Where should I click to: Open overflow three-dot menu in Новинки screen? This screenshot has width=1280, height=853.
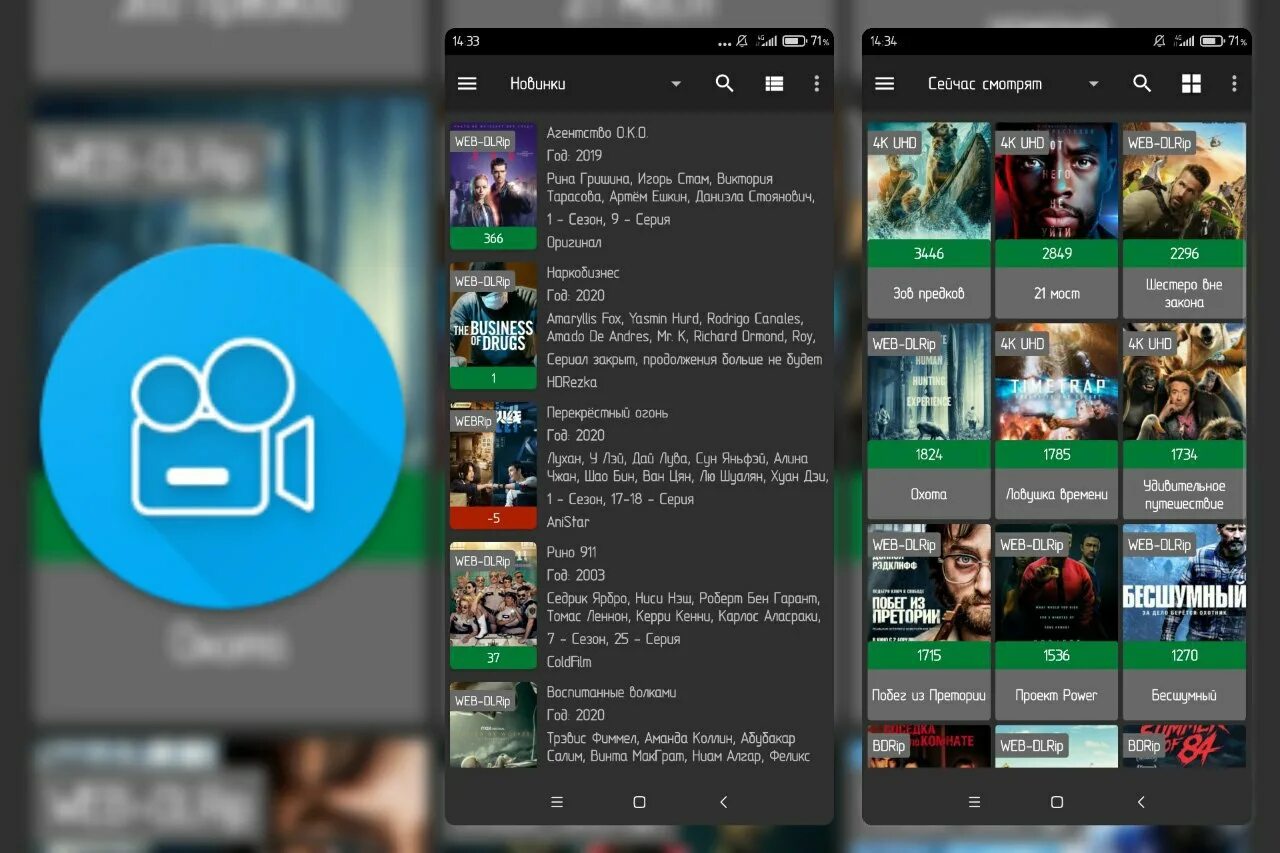(817, 84)
